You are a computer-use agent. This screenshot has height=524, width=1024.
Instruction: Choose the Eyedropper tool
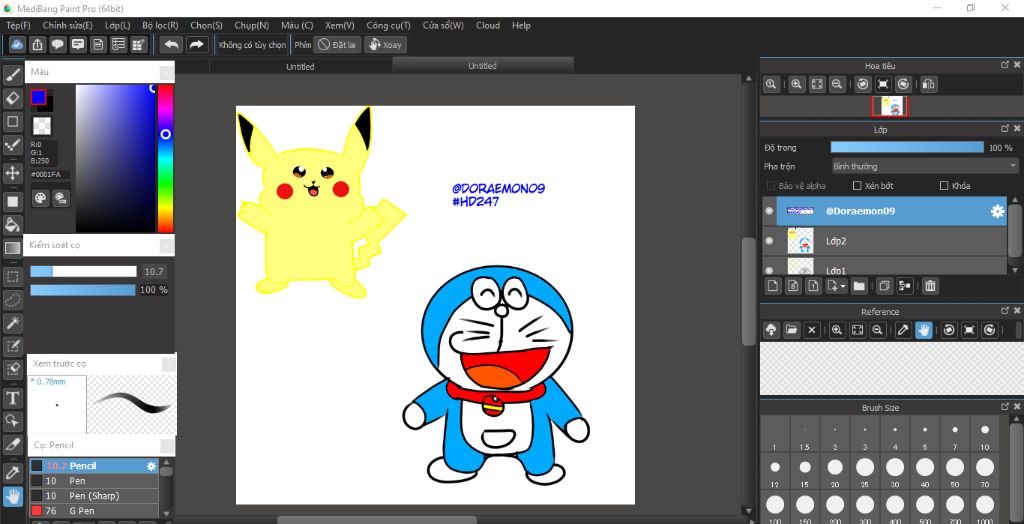13,471
